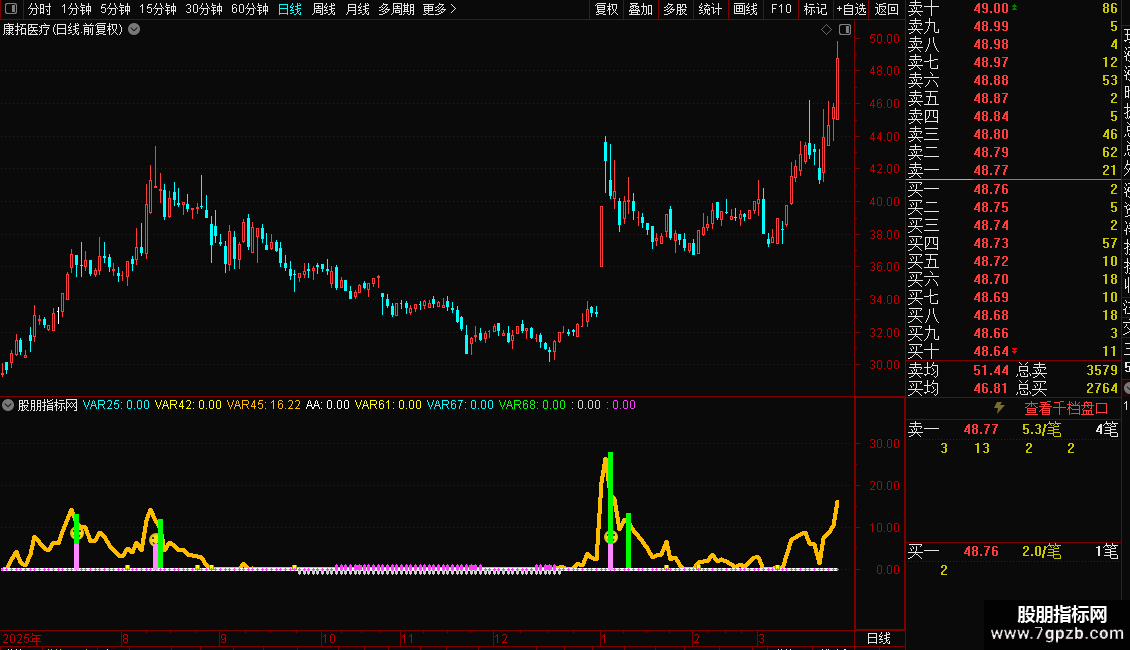Toggle the chart side panel icon
Image resolution: width=1130 pixels, height=650 pixels.
point(845,30)
